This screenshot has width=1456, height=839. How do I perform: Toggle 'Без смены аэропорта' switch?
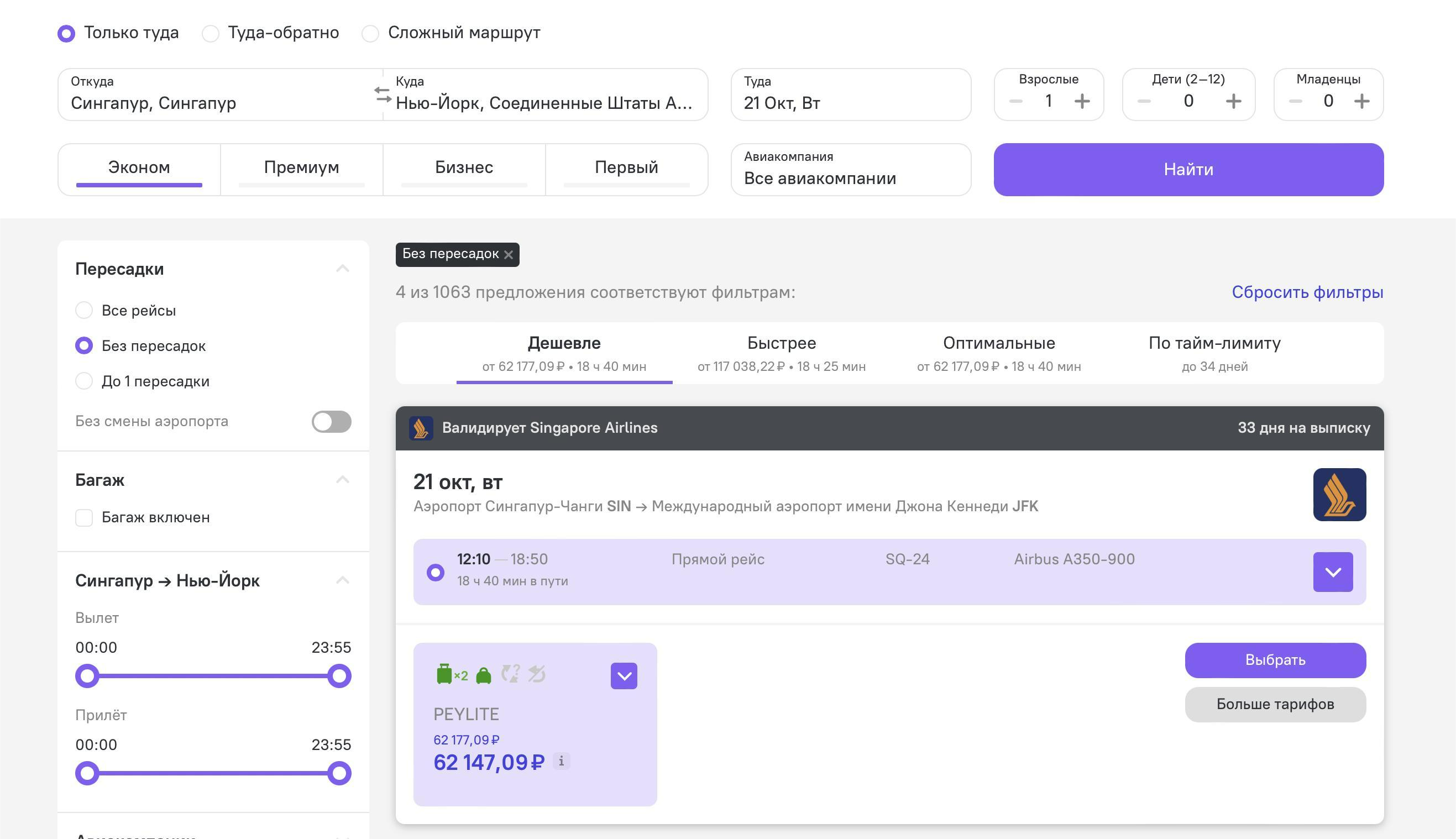[331, 421]
